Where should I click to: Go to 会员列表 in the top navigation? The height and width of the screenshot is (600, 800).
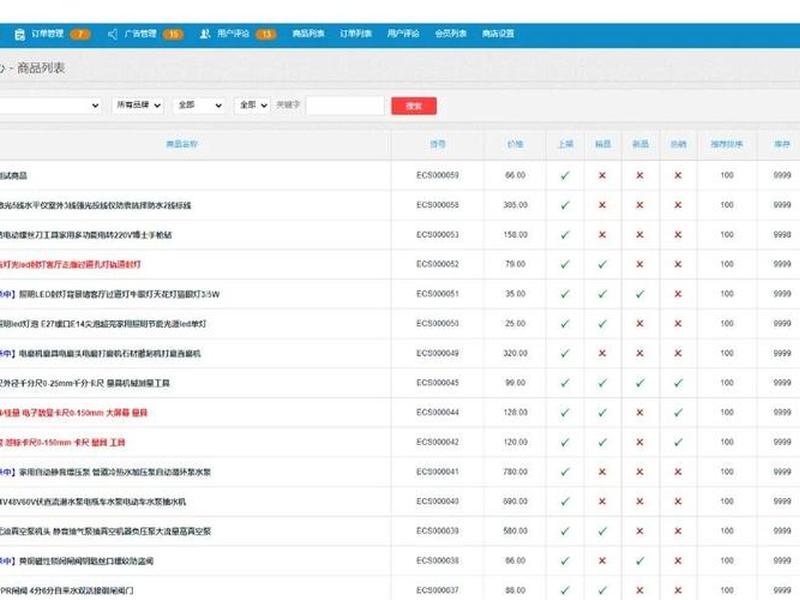click(x=451, y=34)
